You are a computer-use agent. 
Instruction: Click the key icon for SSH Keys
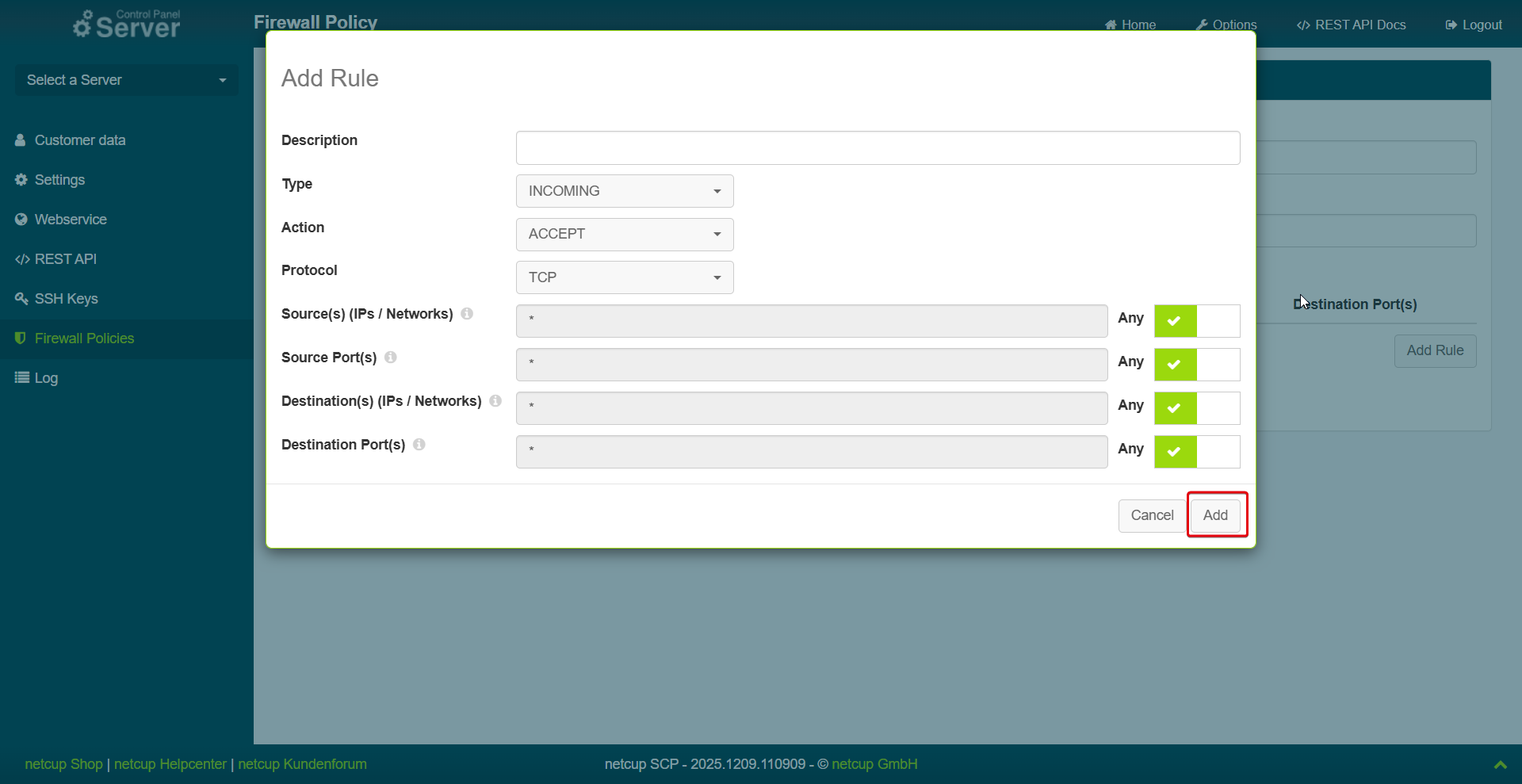pos(21,299)
